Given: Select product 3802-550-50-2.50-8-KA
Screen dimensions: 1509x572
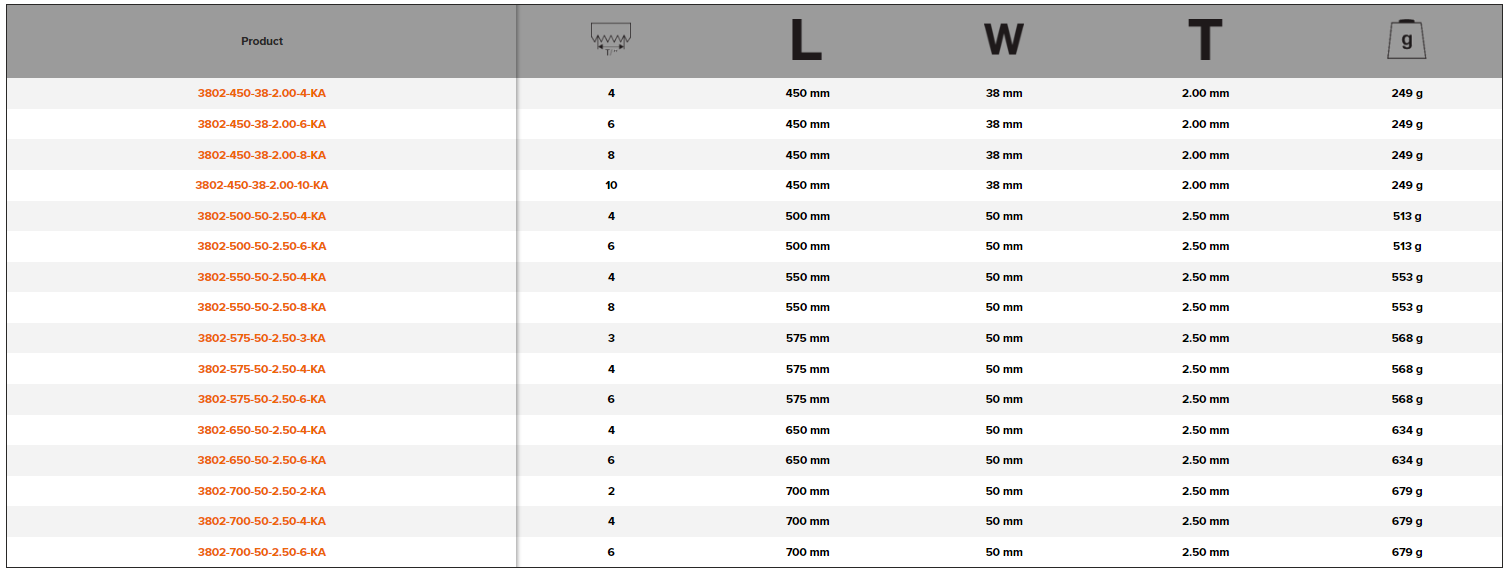Looking at the screenshot, I should 262,308.
